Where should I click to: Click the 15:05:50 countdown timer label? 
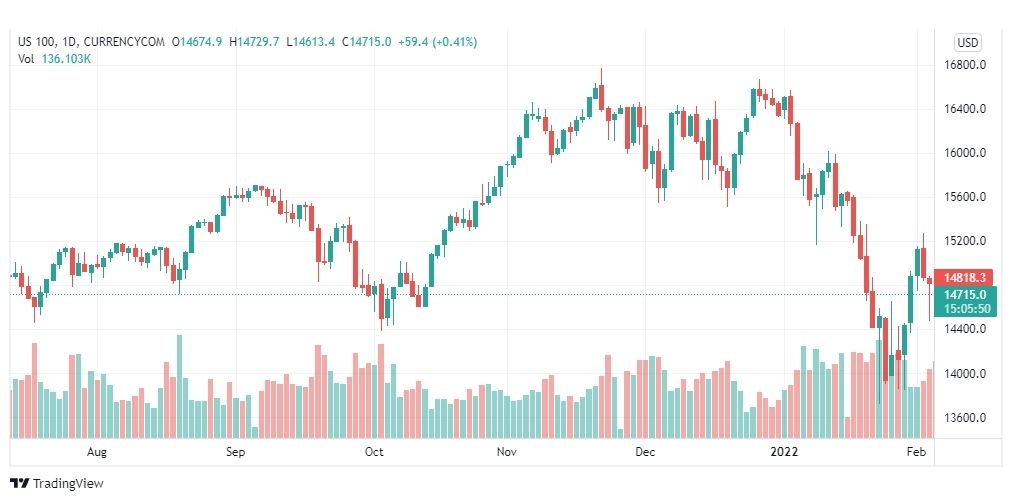click(966, 309)
